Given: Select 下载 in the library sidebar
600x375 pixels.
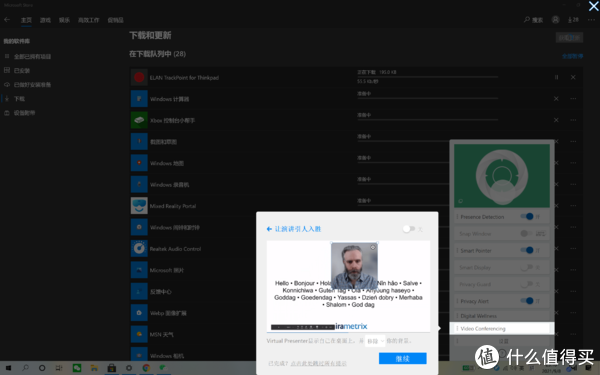Looking at the screenshot, I should 19,99.
